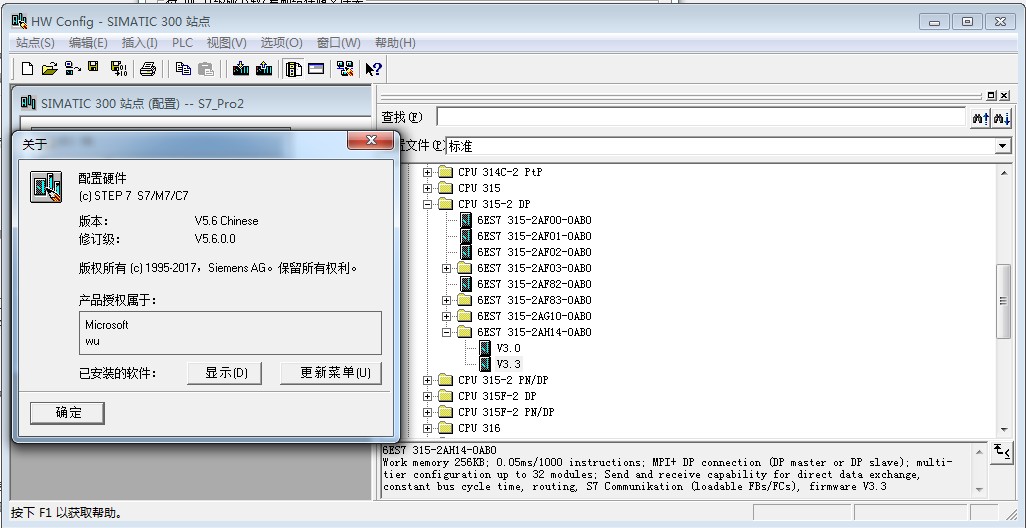Click the Print toolbar icon
Image resolution: width=1026 pixels, height=528 pixels.
[x=148, y=69]
